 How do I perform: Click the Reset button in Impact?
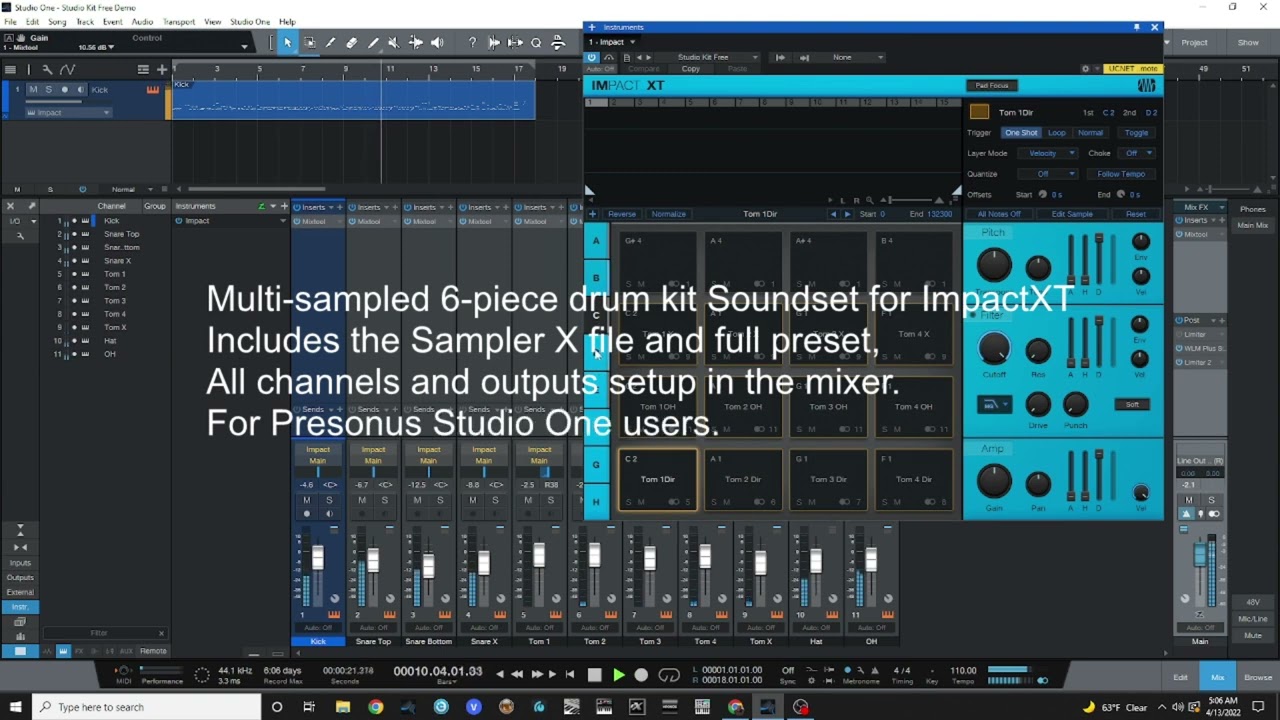coord(1136,214)
